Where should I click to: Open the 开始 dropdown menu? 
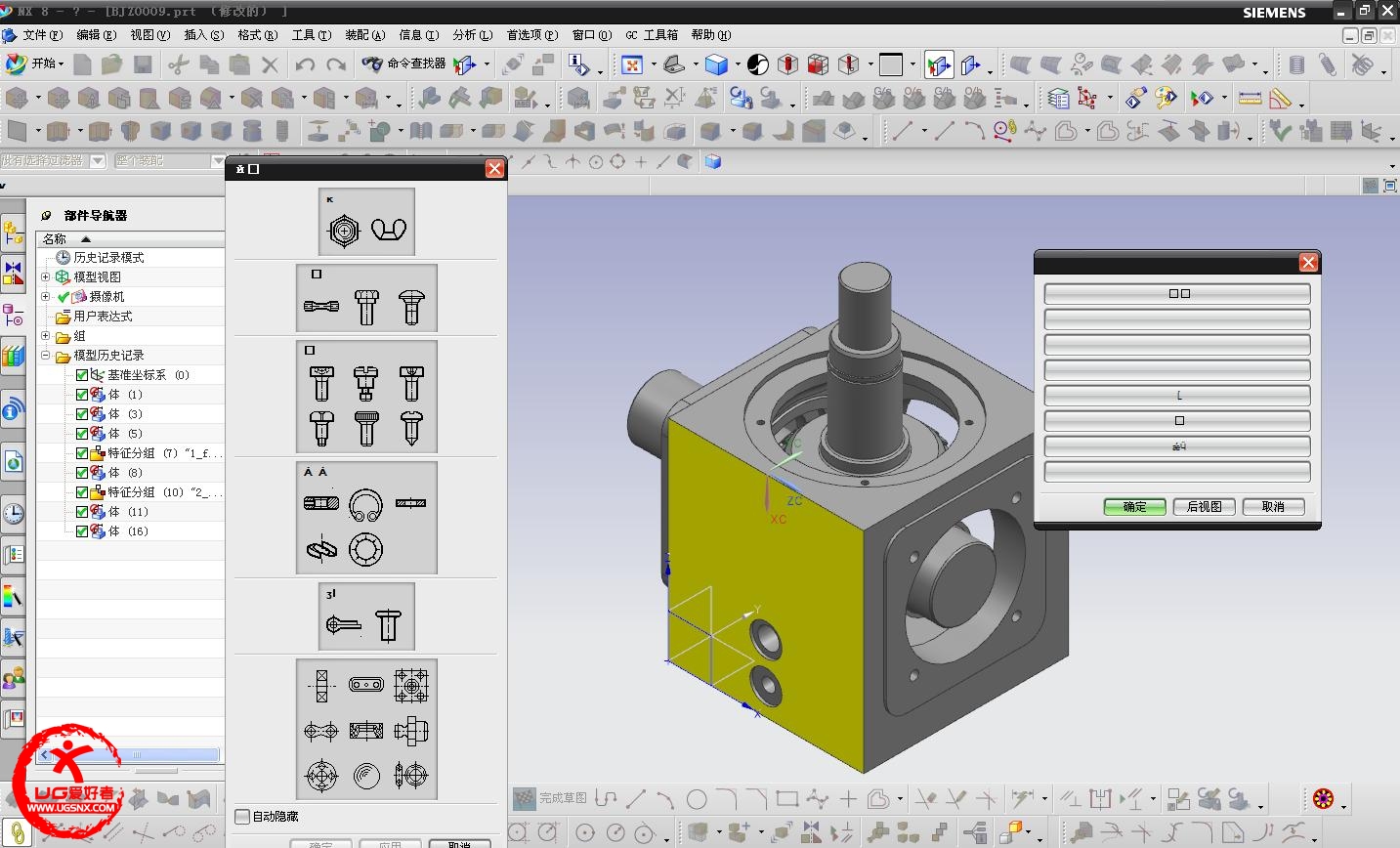34,64
